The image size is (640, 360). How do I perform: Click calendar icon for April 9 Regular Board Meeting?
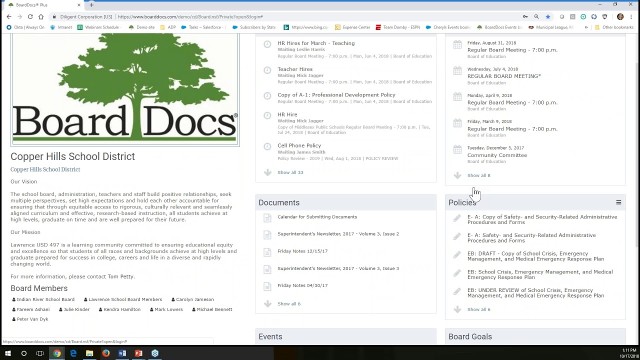[x=458, y=97]
